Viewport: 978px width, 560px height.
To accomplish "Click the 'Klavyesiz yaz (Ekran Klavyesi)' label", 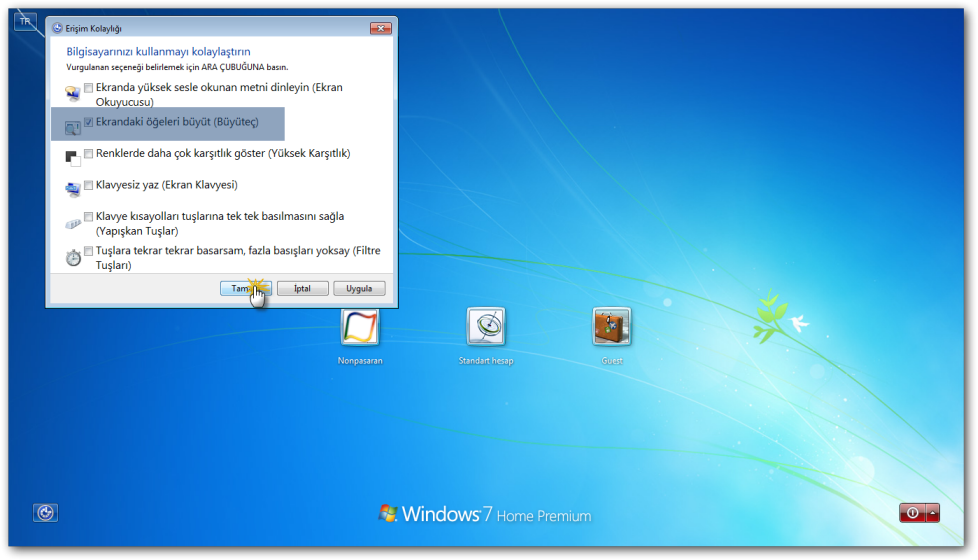I will 167,185.
